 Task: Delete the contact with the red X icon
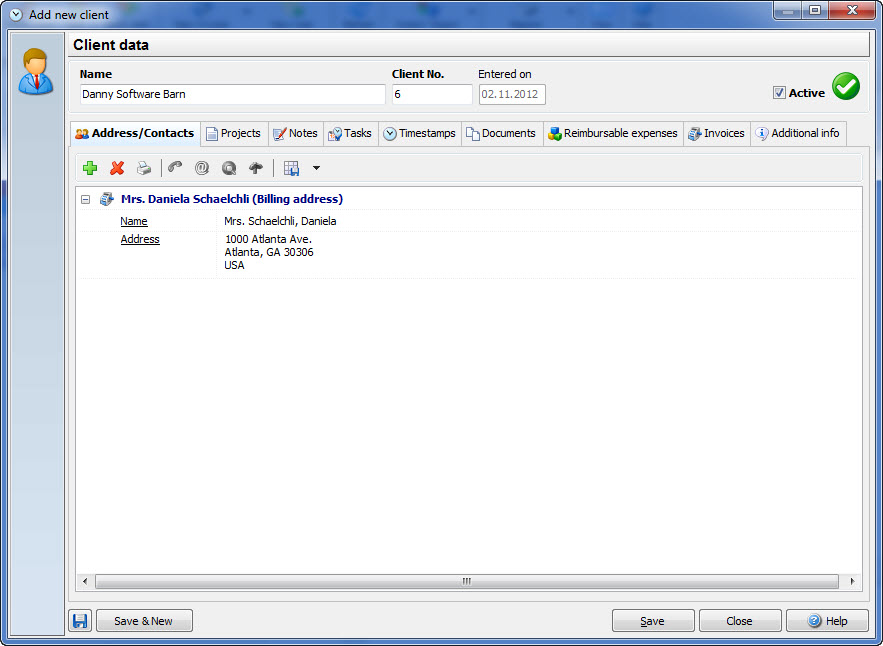[117, 168]
